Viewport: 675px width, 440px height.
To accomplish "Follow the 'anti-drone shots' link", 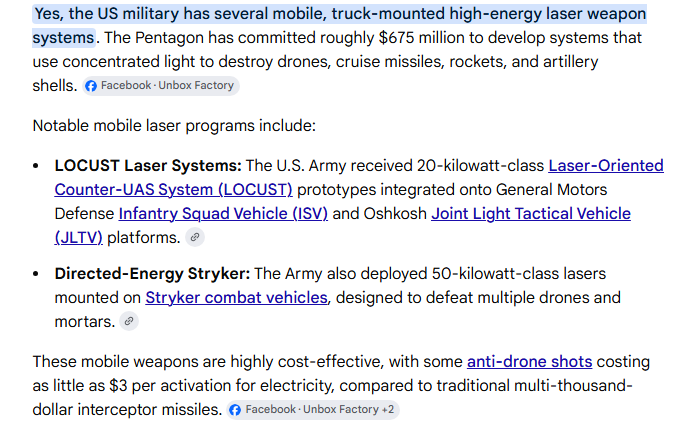I will [529, 362].
